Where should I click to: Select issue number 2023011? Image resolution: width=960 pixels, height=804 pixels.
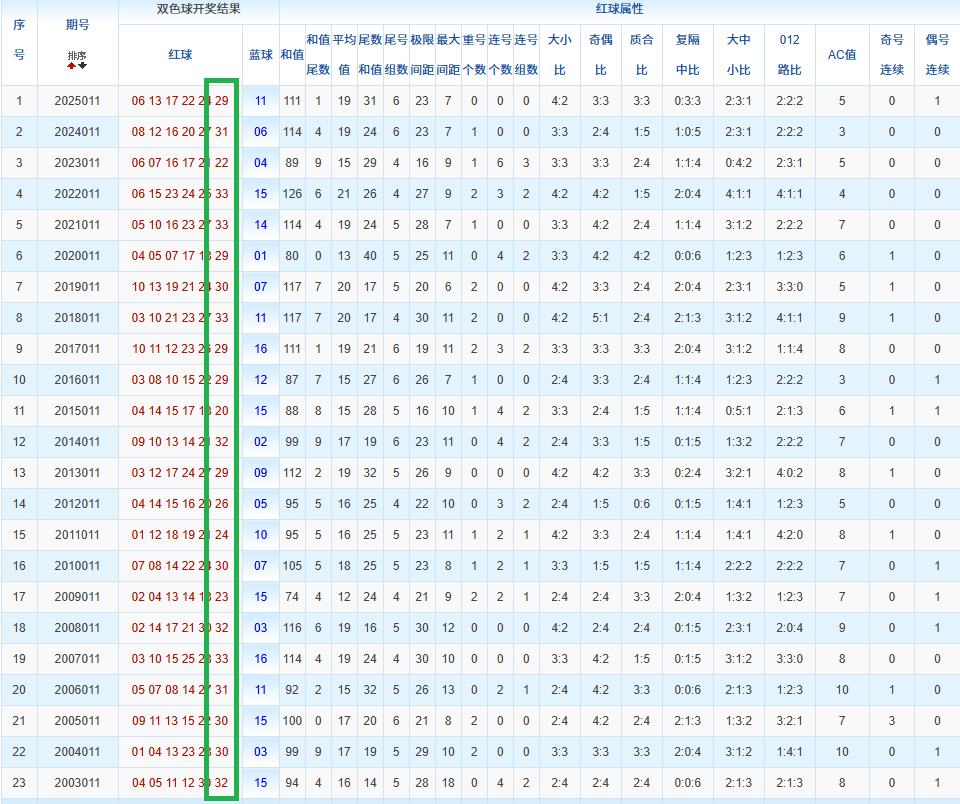tap(77, 163)
